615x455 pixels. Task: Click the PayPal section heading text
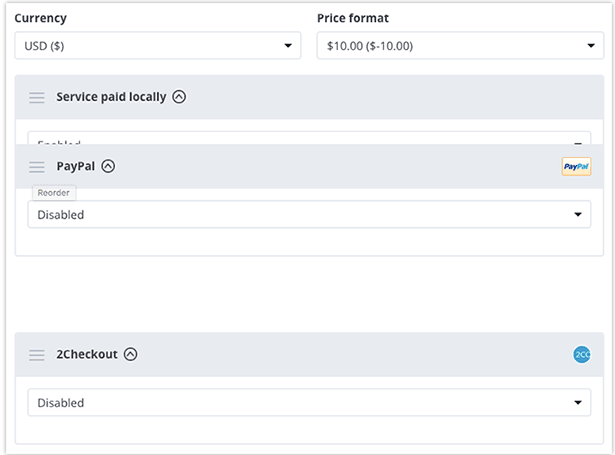point(76,166)
